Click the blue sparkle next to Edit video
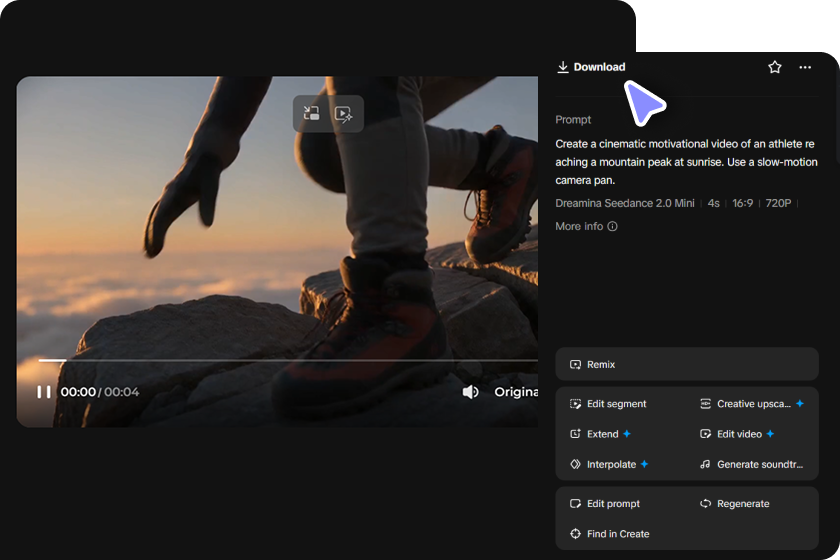The height and width of the screenshot is (560, 840). click(770, 434)
